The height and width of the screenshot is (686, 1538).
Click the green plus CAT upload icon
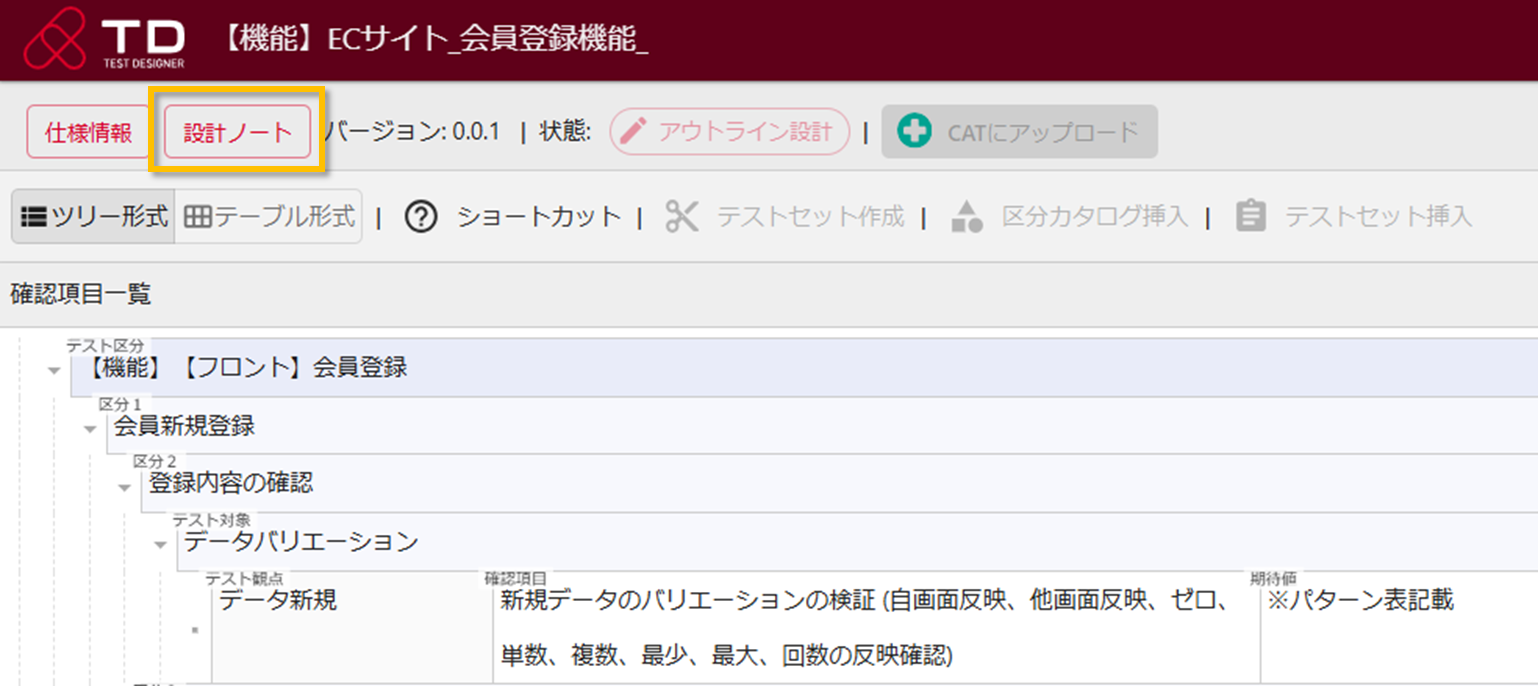[913, 132]
